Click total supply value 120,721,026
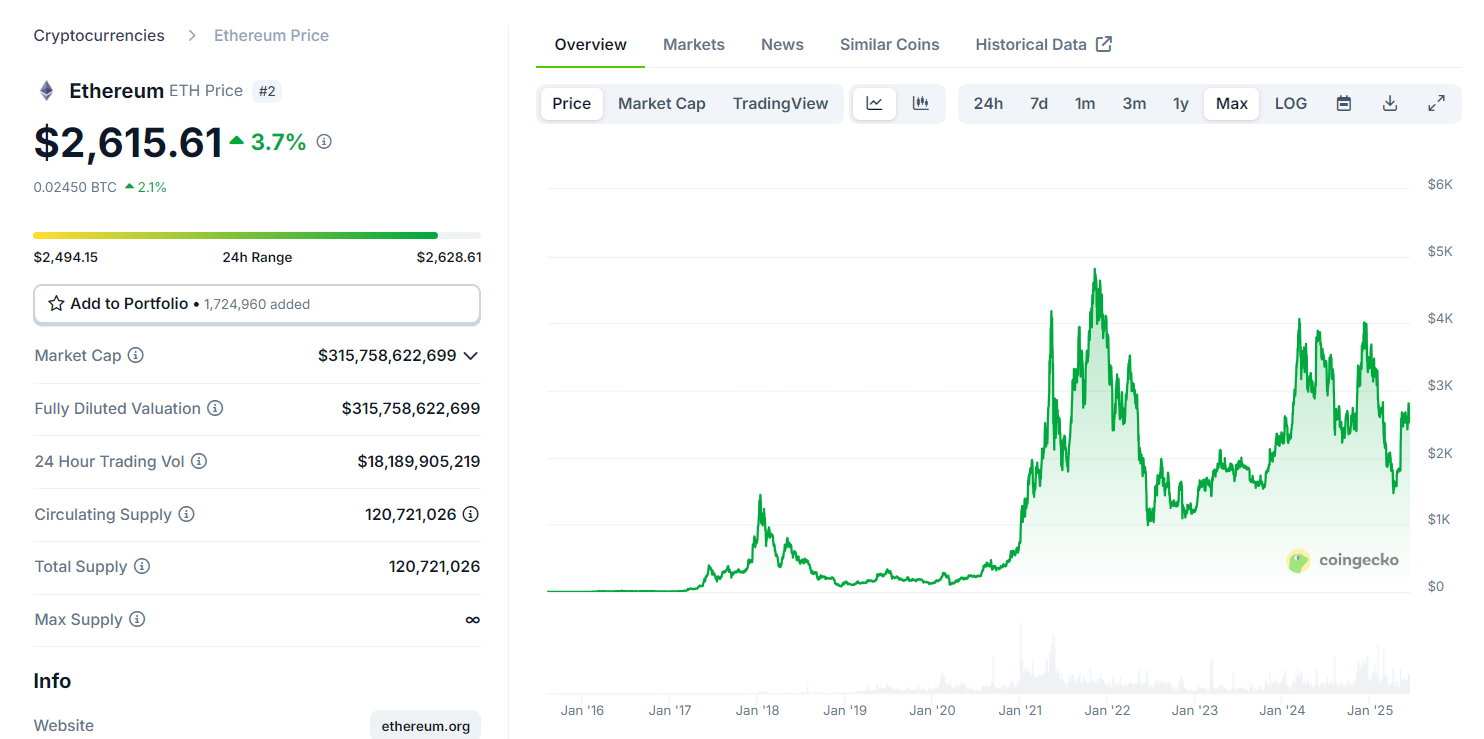The image size is (1484, 739). (x=435, y=566)
